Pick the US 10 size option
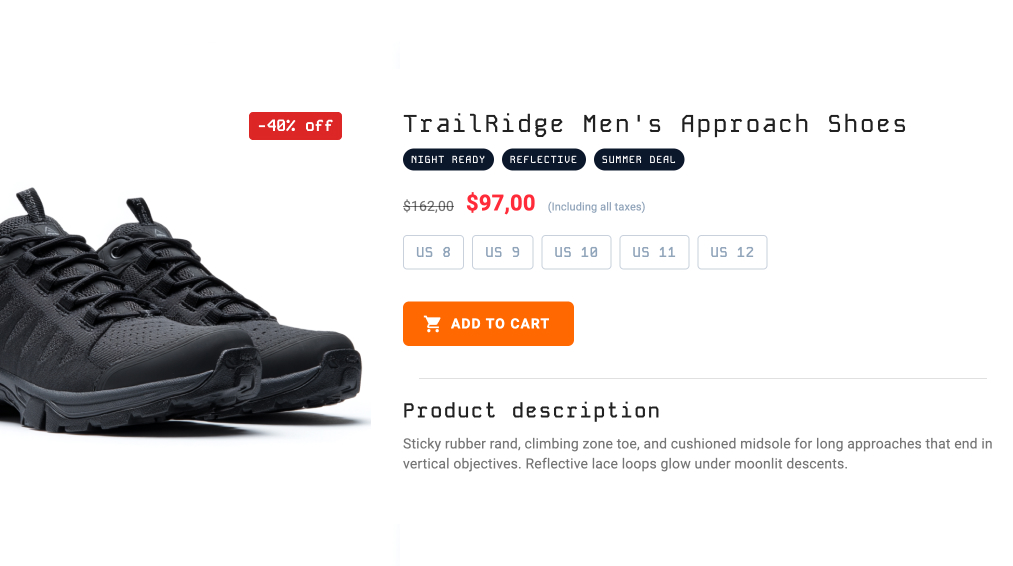 click(x=576, y=252)
